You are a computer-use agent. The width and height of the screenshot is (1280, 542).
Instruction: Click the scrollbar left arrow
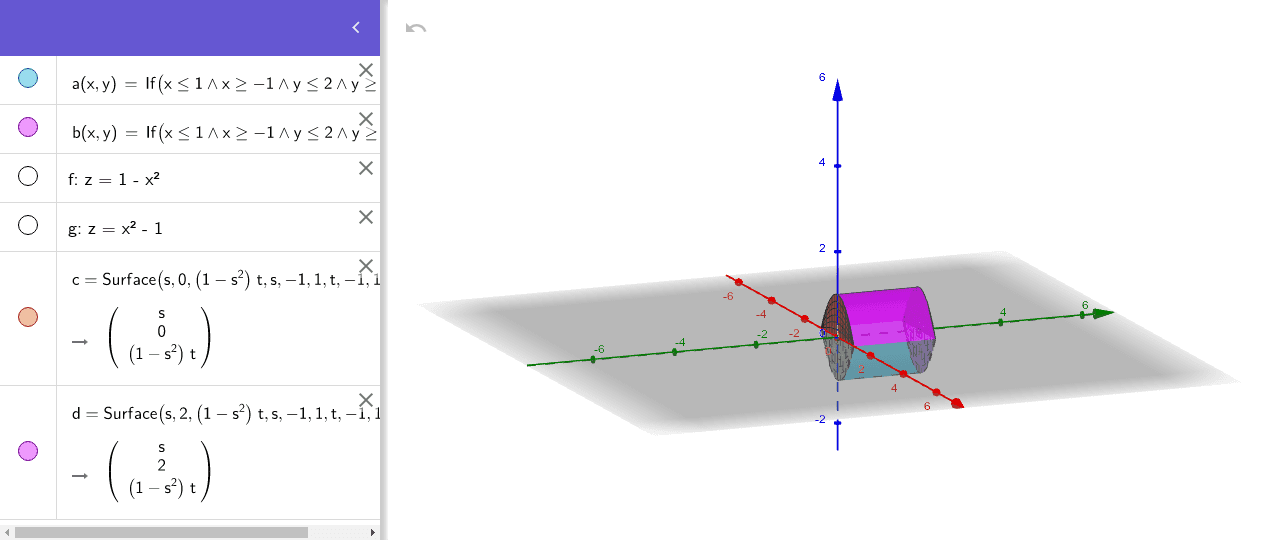[6, 532]
